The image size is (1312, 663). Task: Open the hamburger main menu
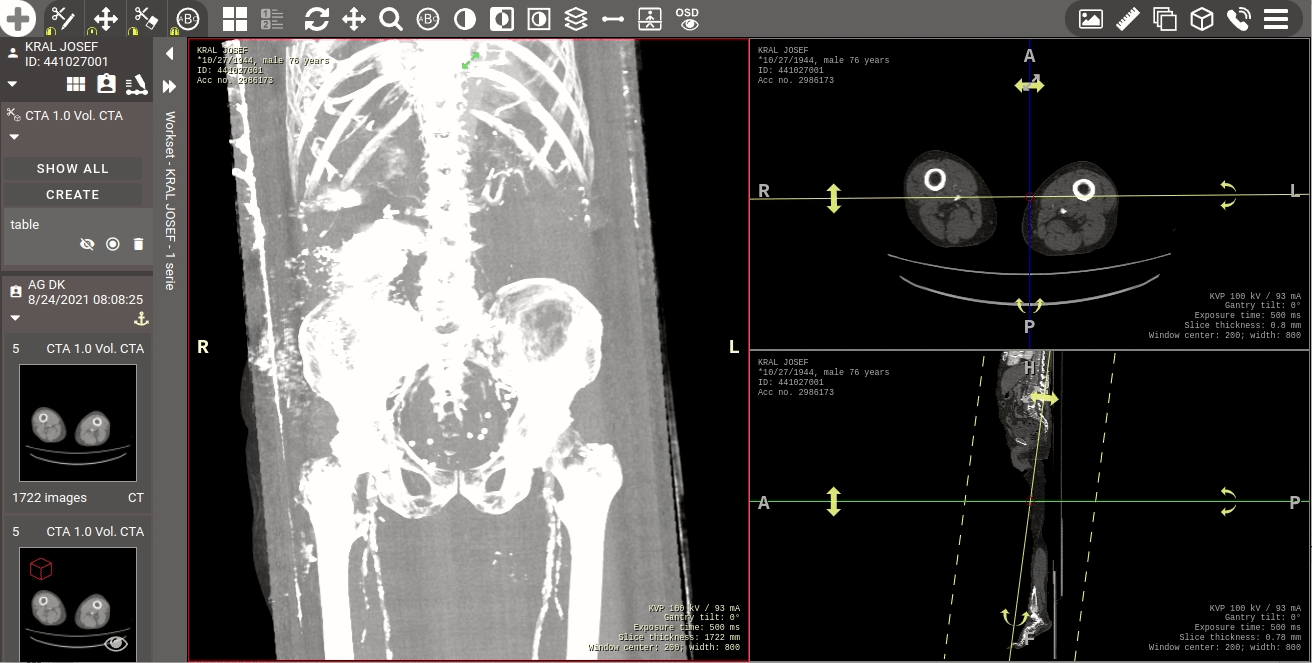click(x=1275, y=19)
